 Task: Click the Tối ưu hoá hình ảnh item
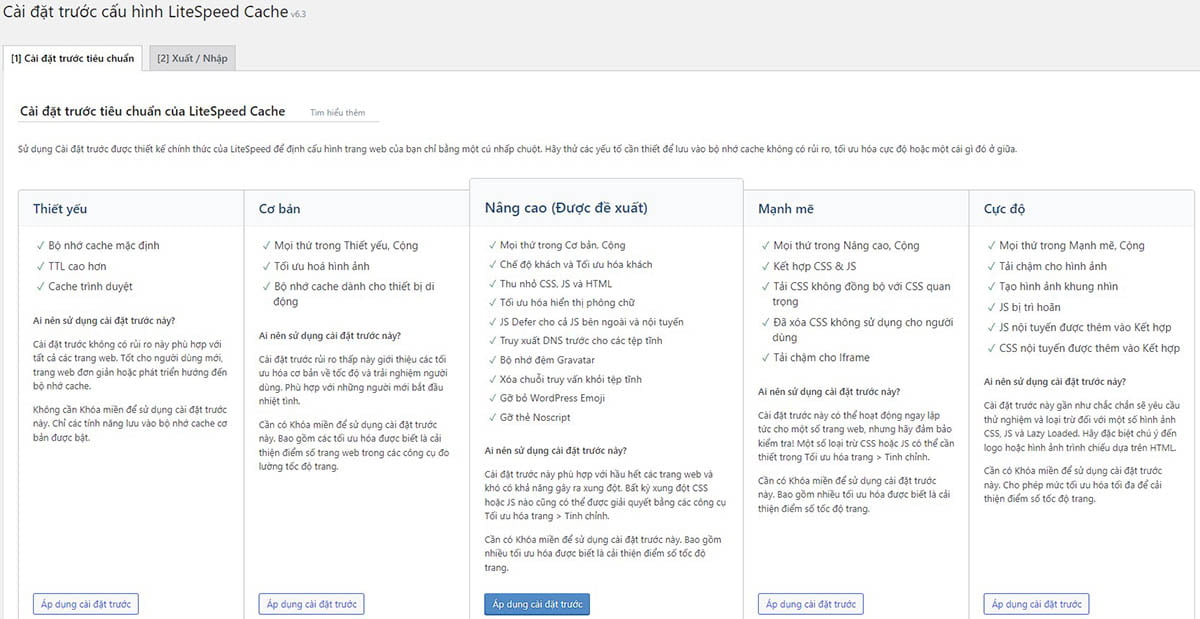point(322,266)
